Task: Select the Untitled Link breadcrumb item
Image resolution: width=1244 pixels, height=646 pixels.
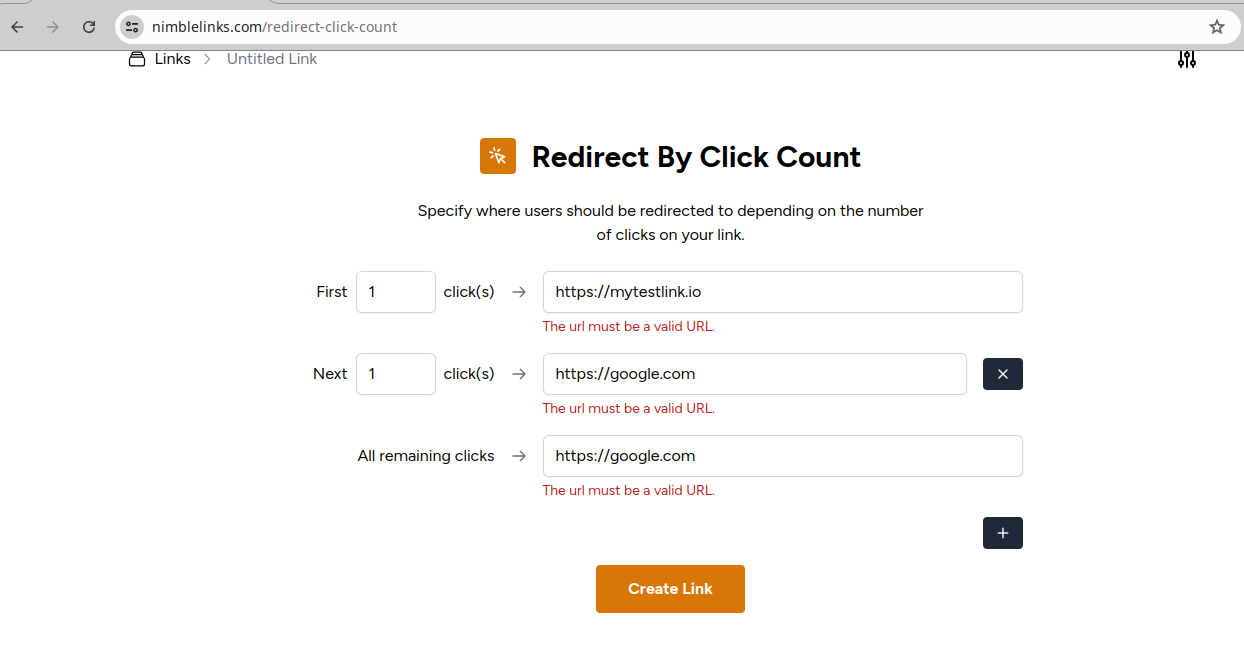Action: click(x=272, y=59)
